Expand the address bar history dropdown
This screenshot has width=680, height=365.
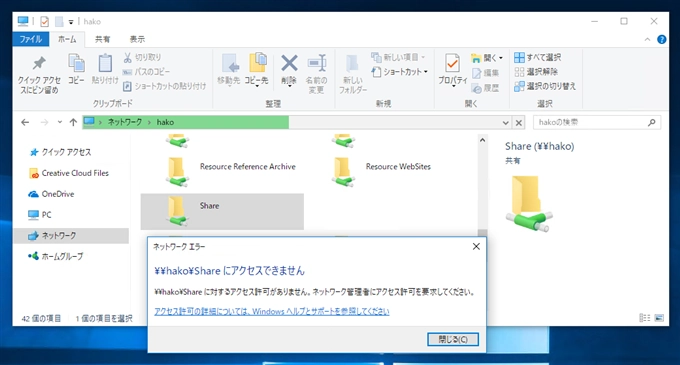(x=505, y=123)
